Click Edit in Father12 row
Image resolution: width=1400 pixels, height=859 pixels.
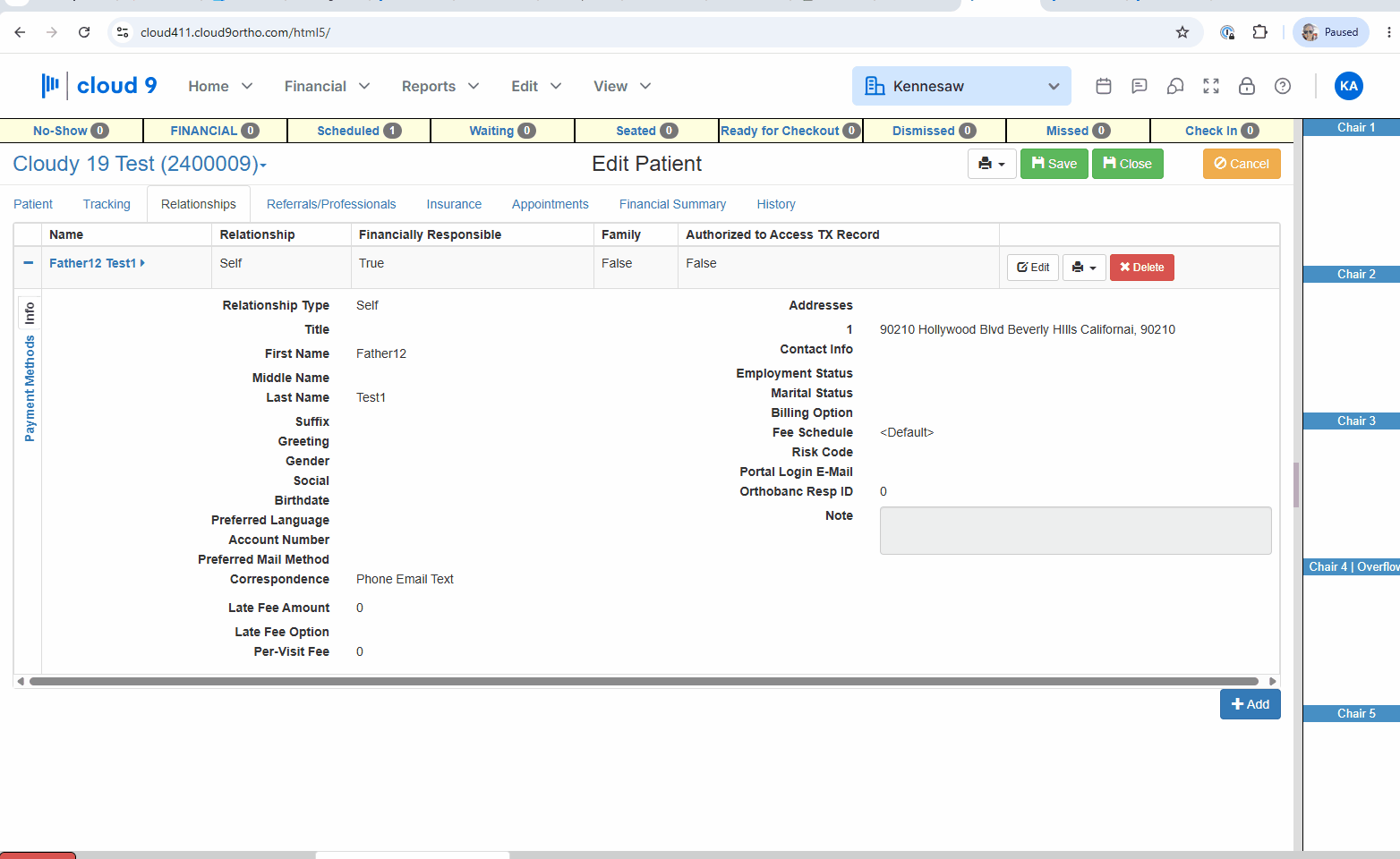click(x=1033, y=268)
